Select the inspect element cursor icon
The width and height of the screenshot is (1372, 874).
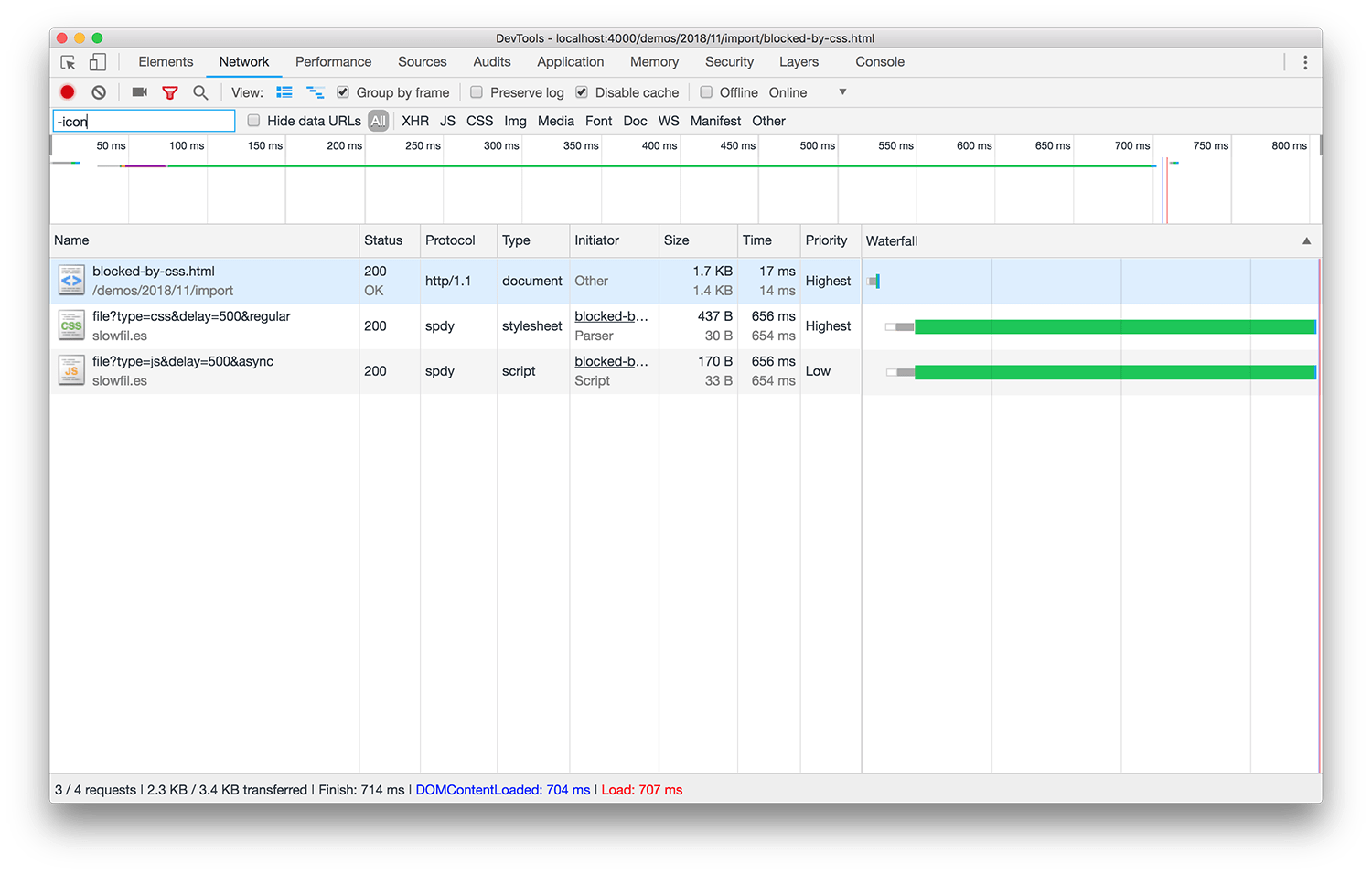[x=68, y=62]
